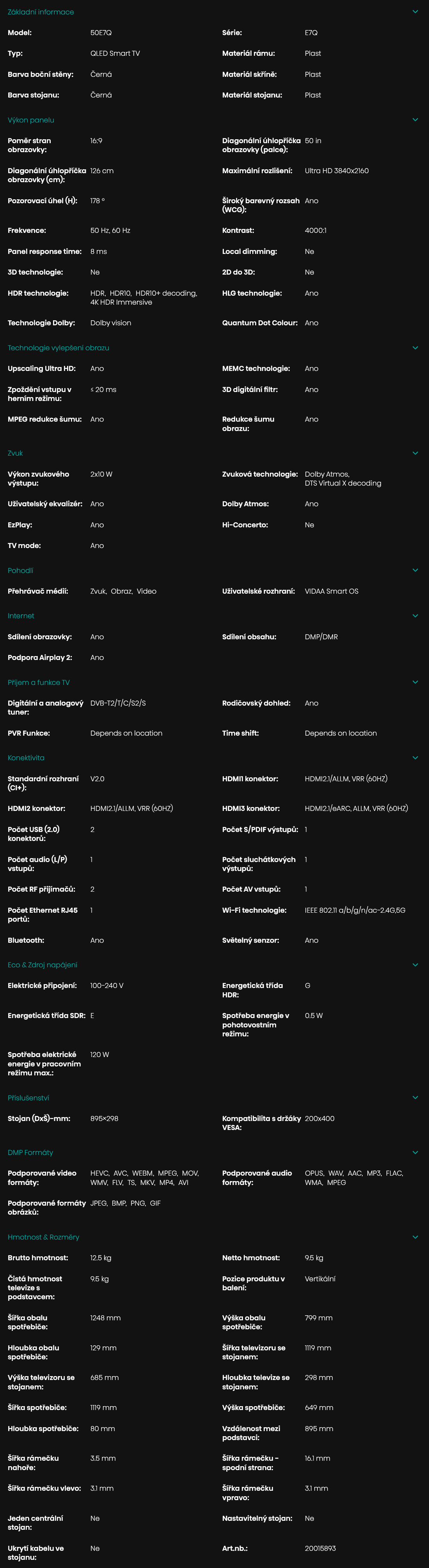Click the Výkon panelu heading
The width and height of the screenshot is (429, 1568).
tap(30, 120)
